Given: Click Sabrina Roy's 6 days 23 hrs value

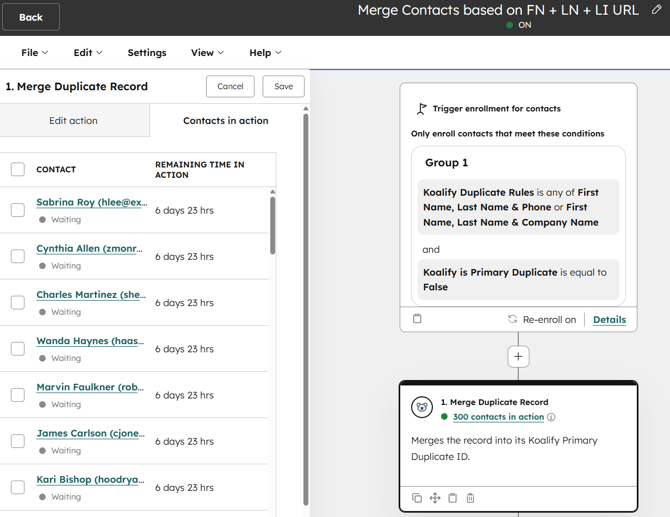Looking at the screenshot, I should (184, 210).
